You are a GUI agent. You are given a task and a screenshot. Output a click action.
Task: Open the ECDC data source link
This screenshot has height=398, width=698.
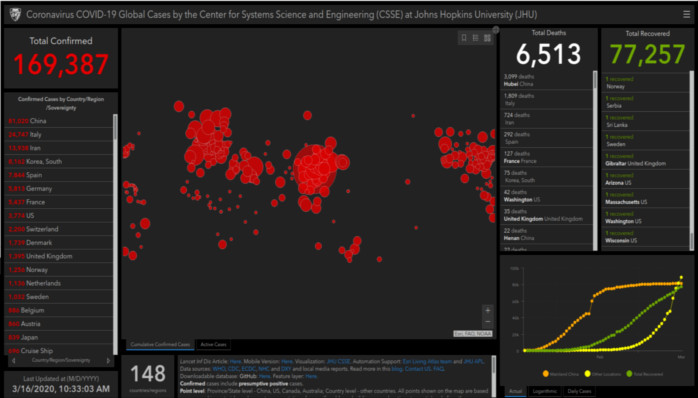248,369
